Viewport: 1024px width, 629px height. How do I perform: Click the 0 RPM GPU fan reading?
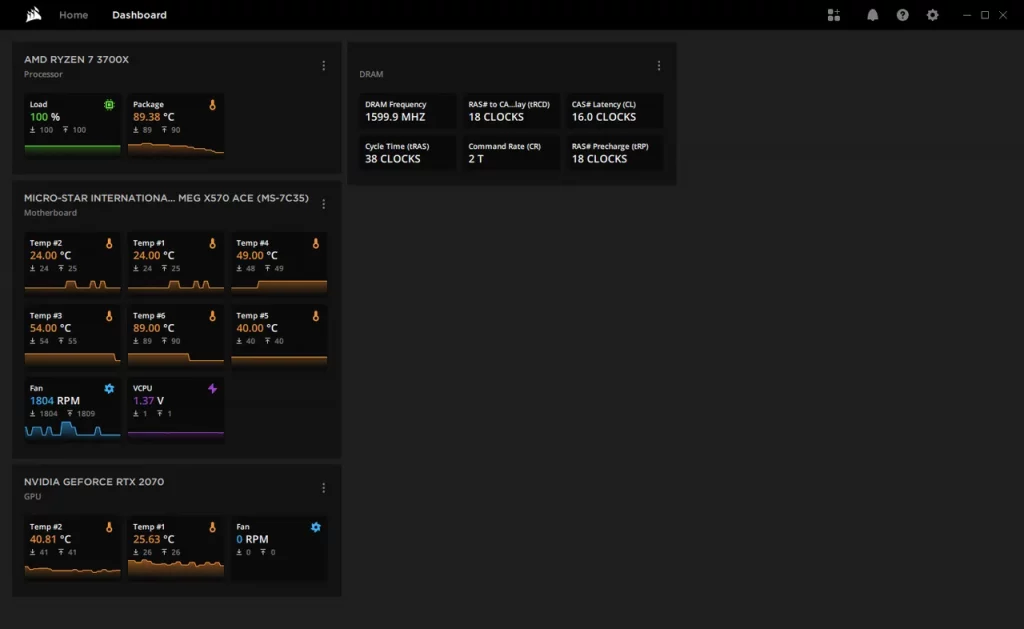coord(252,539)
